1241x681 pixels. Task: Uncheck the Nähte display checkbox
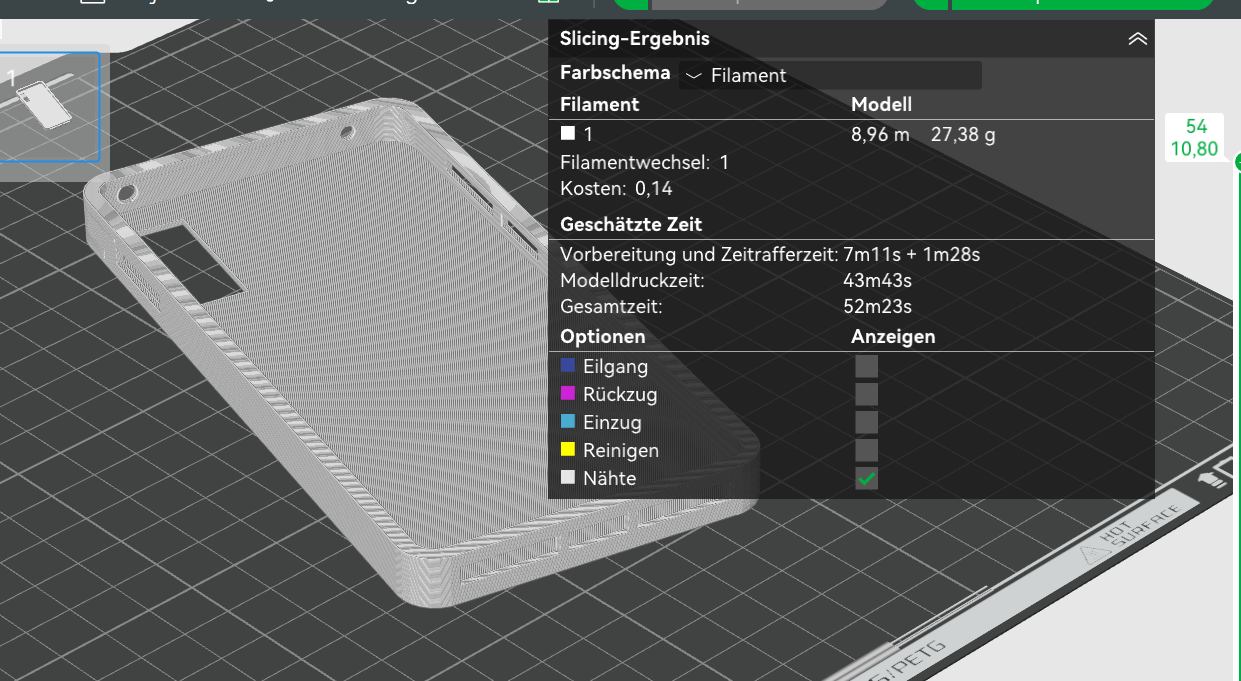pos(866,479)
